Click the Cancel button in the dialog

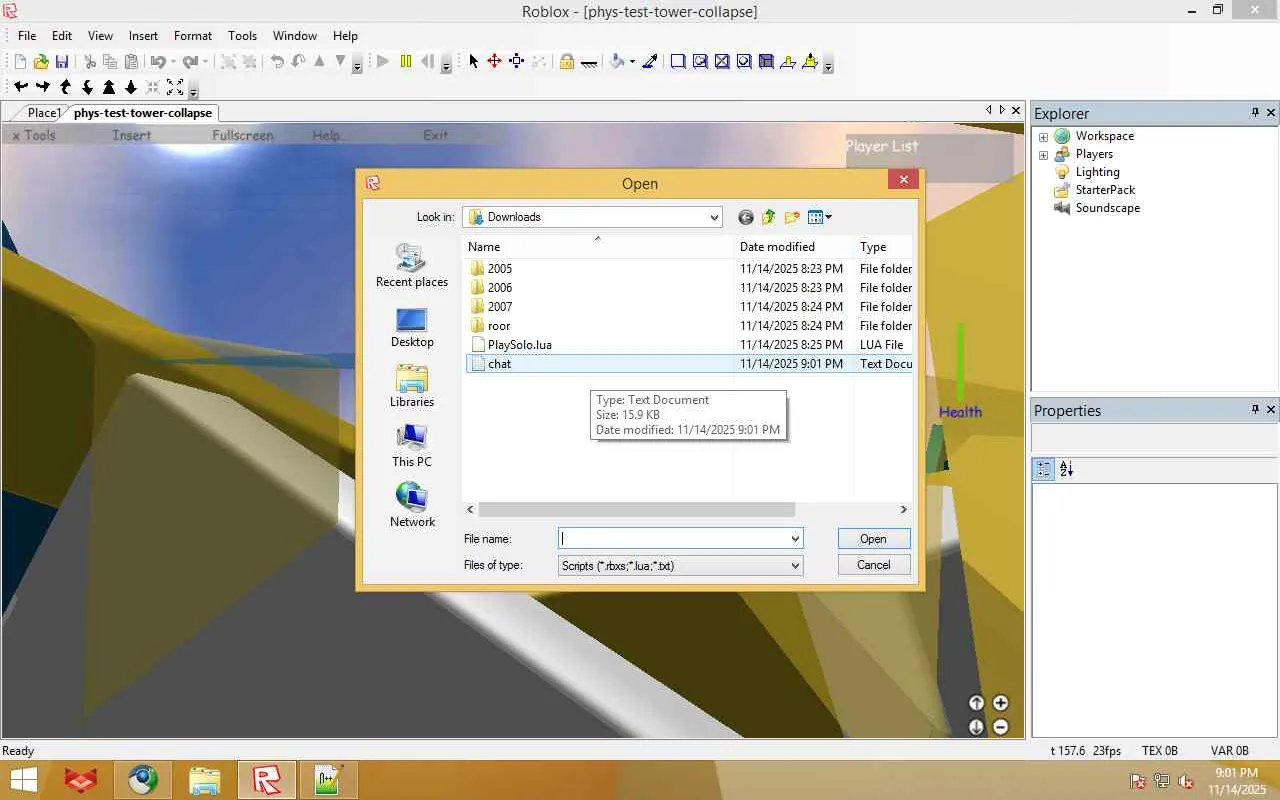click(873, 565)
